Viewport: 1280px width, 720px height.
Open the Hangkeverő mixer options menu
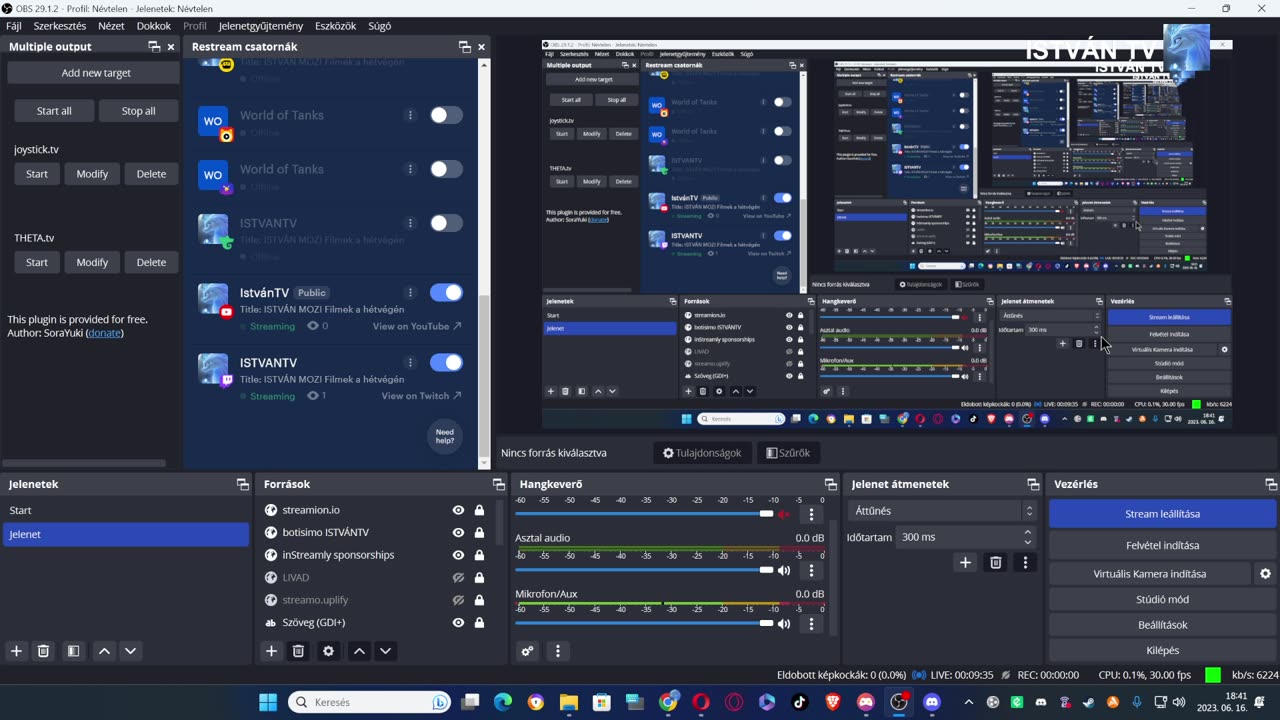(558, 651)
